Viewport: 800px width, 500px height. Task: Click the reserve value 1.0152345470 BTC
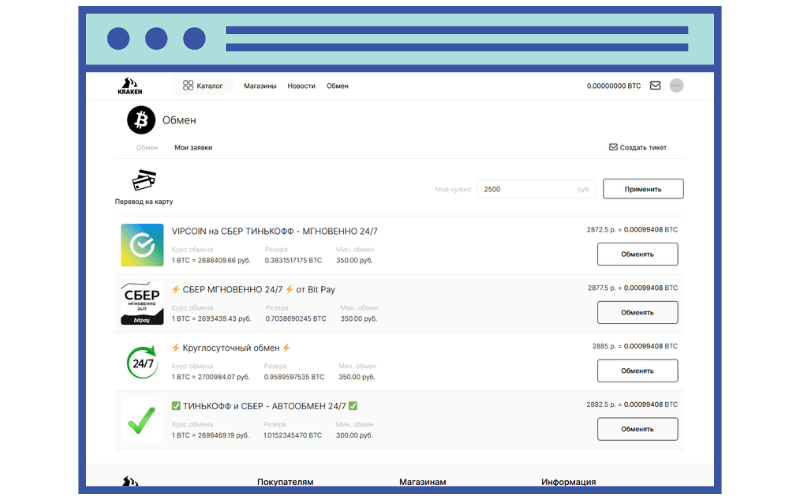293,435
